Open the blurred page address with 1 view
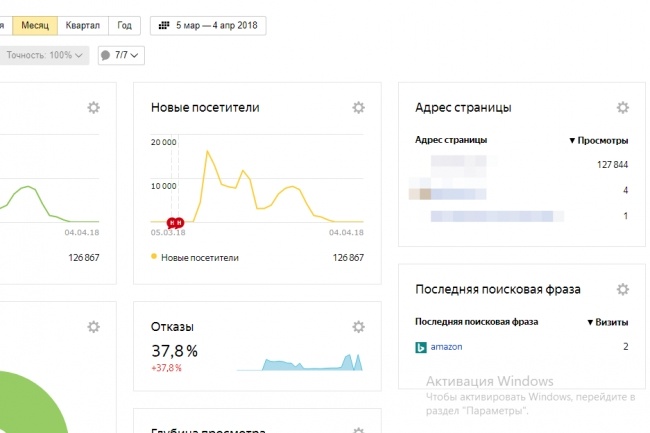 [497, 216]
